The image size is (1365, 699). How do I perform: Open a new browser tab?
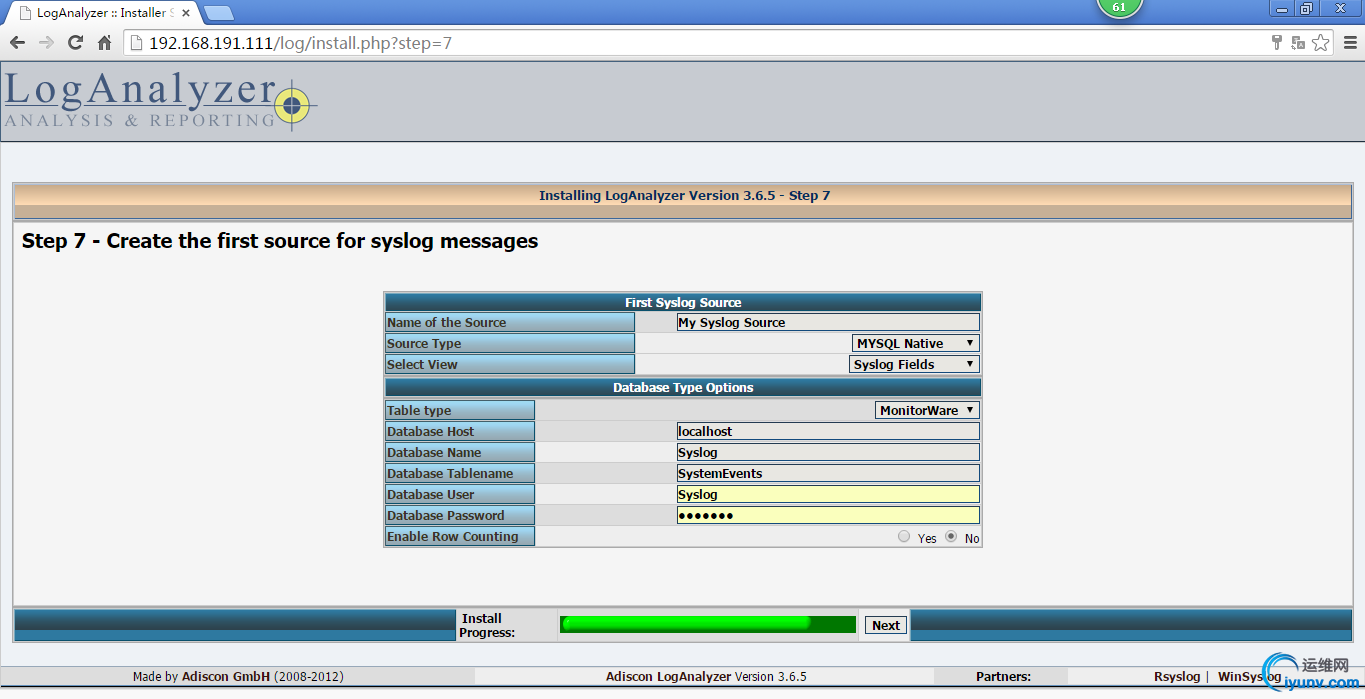click(219, 13)
